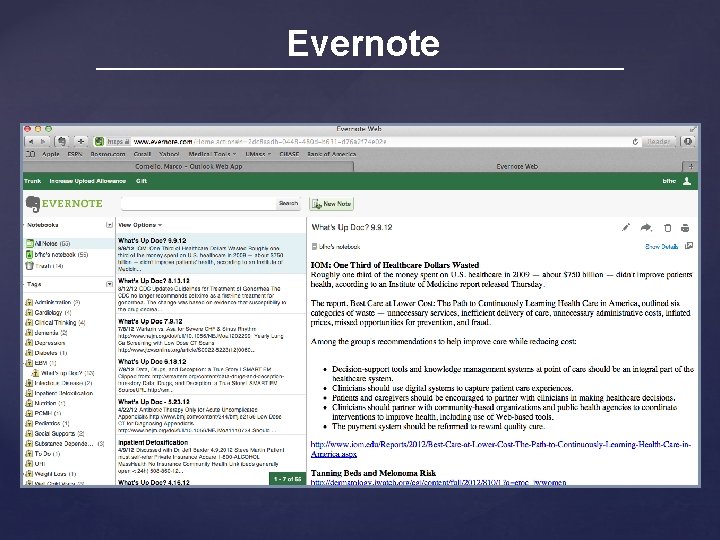Image resolution: width=720 pixels, height=540 pixels.
Task: Click the Search button
Action: [x=288, y=203]
